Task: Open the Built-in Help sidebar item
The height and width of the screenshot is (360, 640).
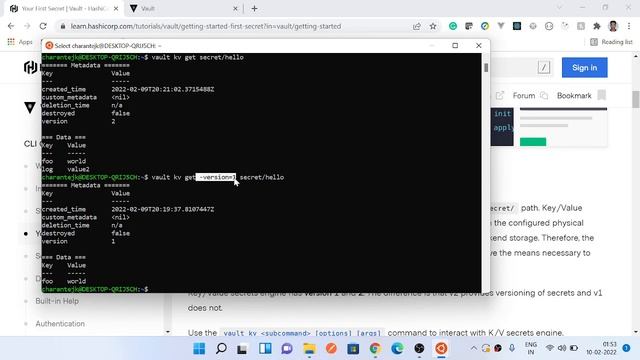Action: 57,301
